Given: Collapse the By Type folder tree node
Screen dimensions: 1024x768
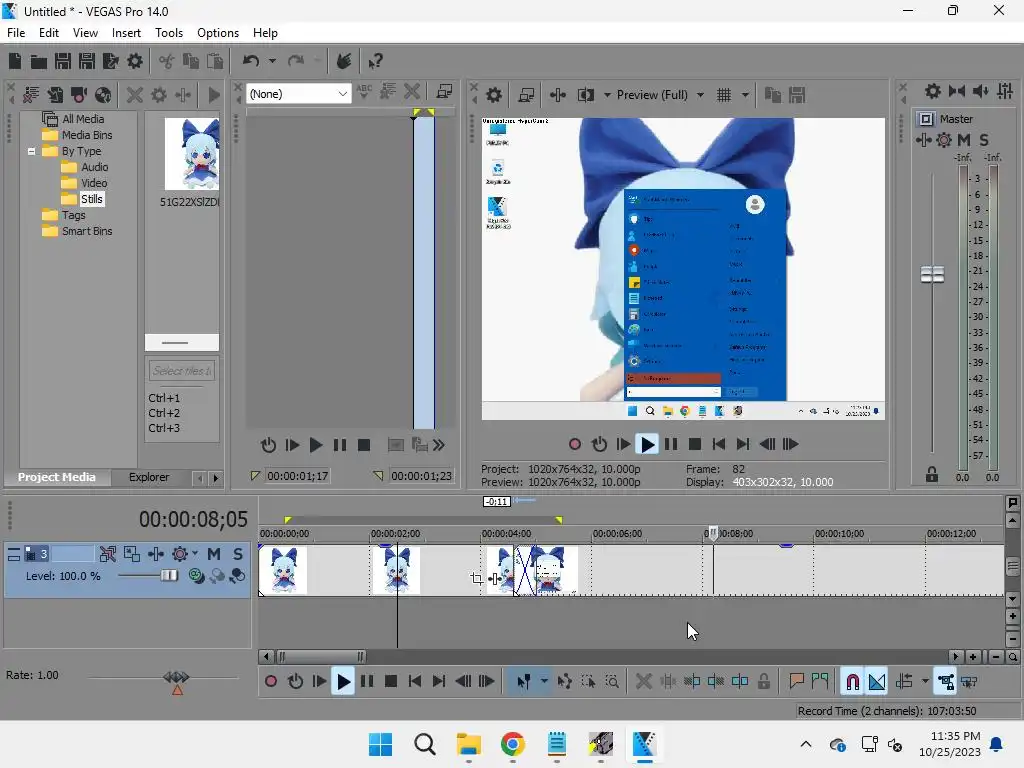Looking at the screenshot, I should [x=31, y=152].
